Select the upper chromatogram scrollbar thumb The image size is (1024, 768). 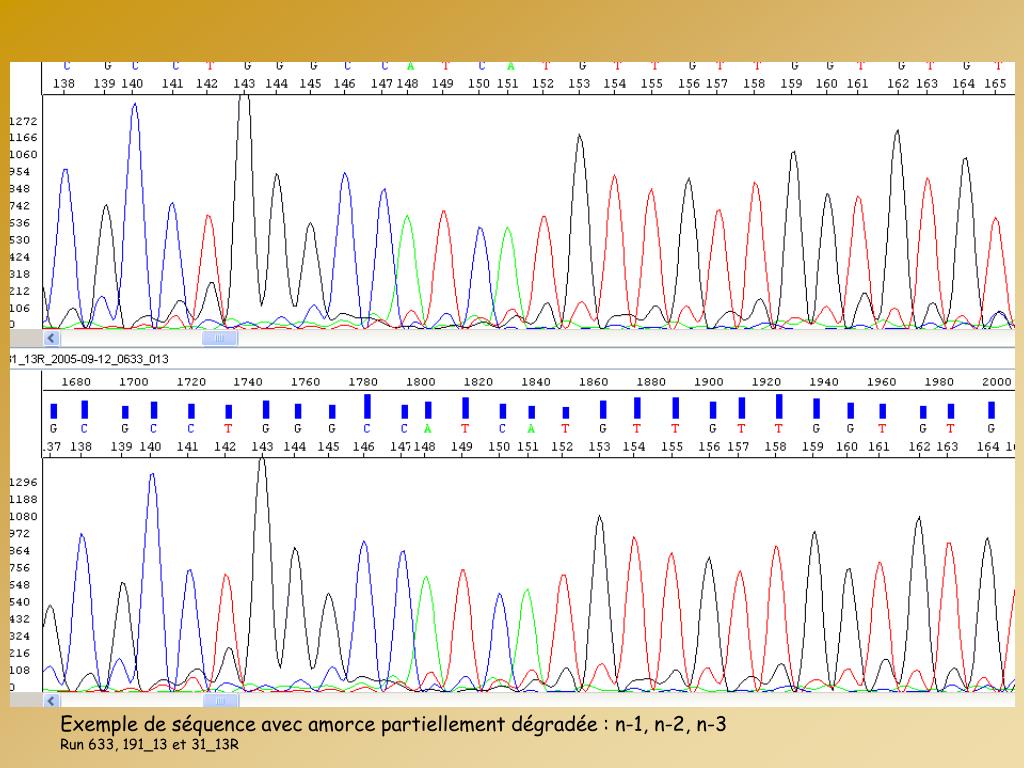click(220, 338)
